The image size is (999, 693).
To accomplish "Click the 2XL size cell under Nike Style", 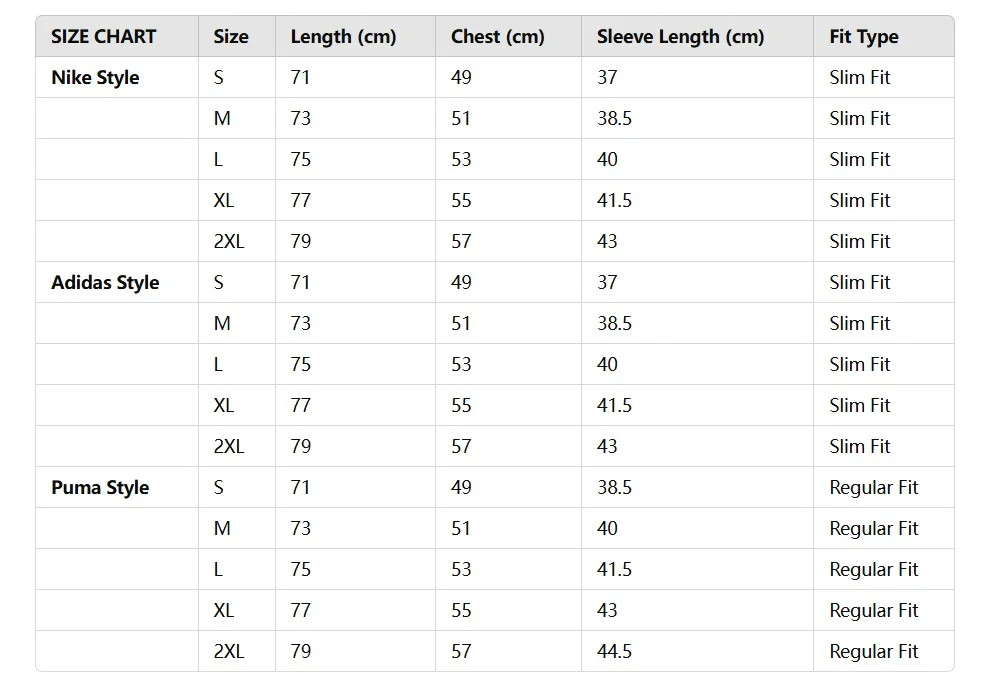I will coord(228,242).
